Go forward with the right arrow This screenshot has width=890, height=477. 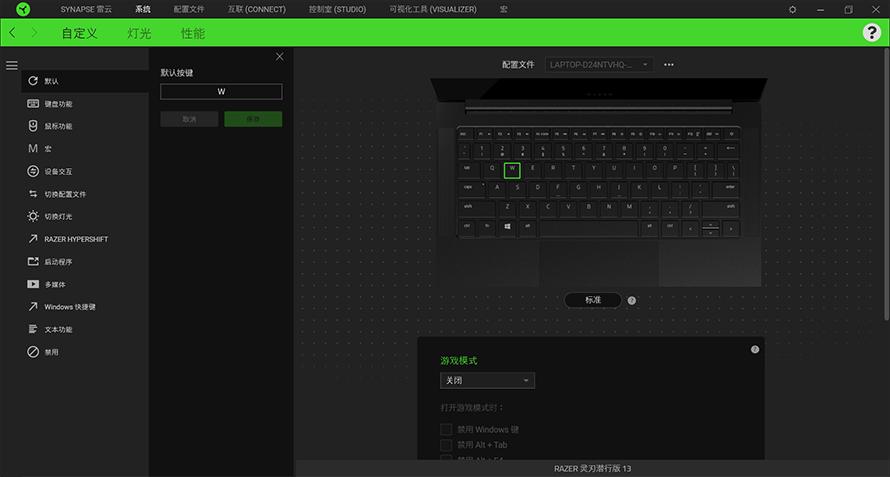35,33
